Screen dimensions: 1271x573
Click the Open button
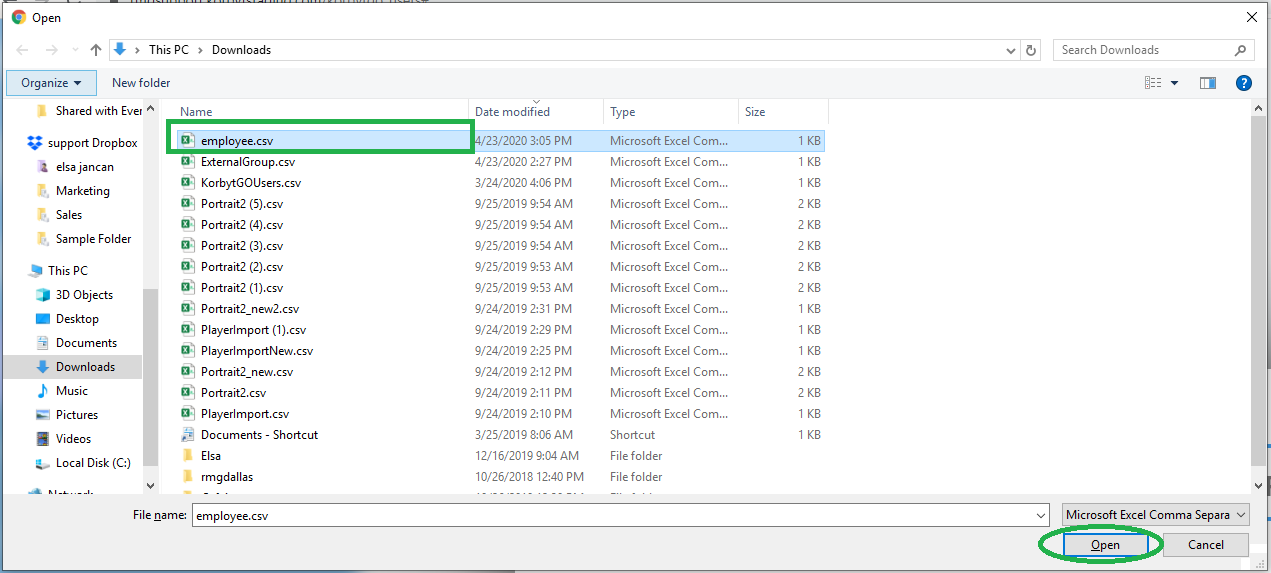pyautogui.click(x=1105, y=545)
